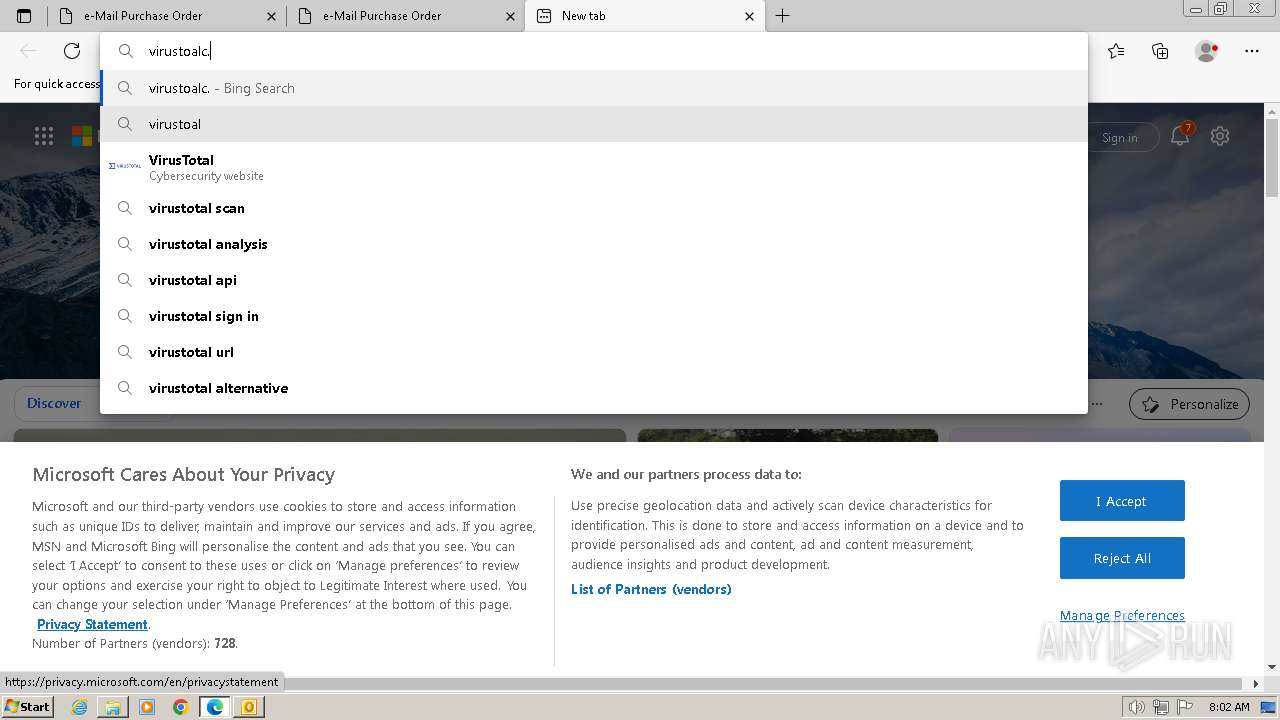Close the New tab tab
1280x720 pixels.
tap(750, 16)
